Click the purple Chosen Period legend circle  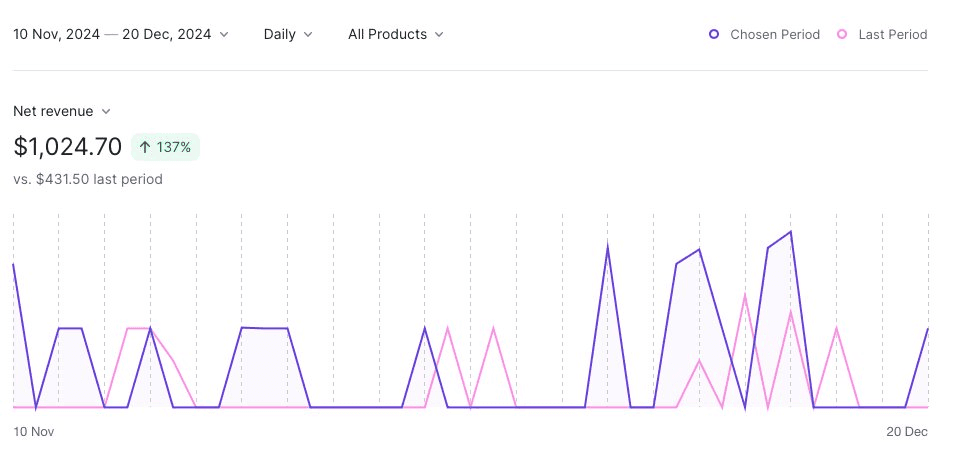point(714,34)
